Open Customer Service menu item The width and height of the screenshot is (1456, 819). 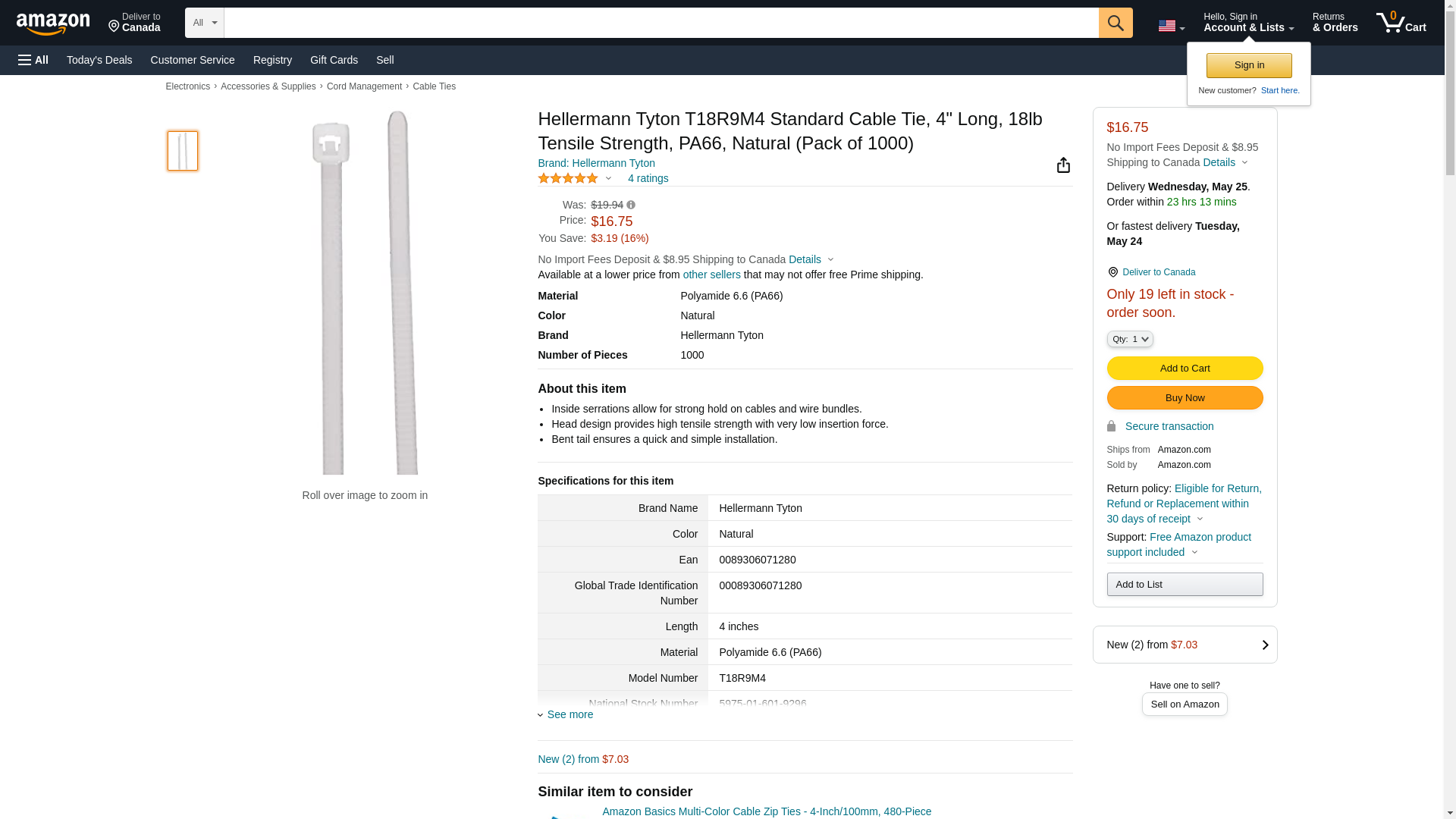click(x=193, y=60)
